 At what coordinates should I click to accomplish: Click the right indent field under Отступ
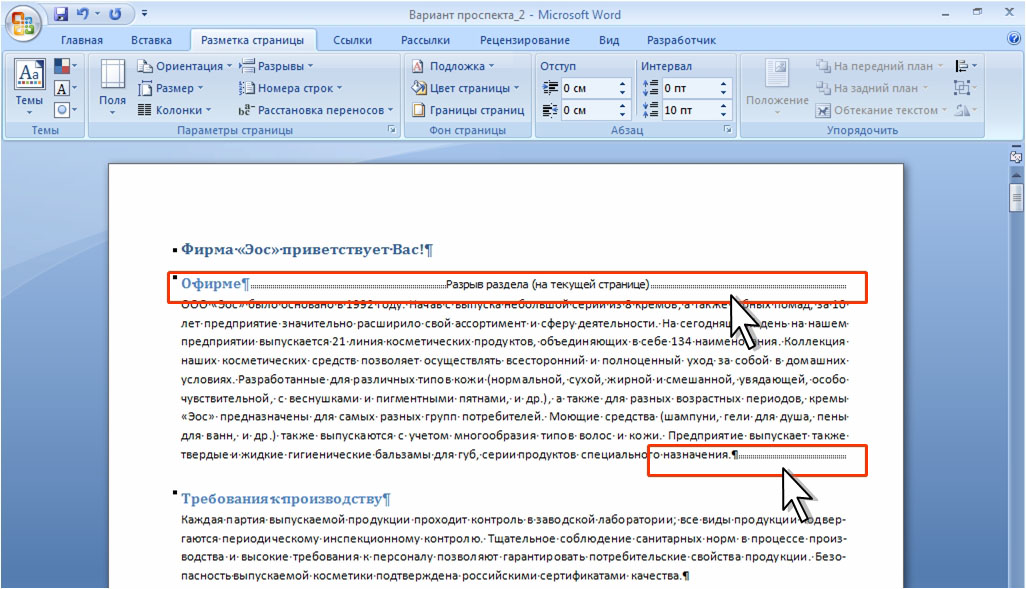(588, 110)
